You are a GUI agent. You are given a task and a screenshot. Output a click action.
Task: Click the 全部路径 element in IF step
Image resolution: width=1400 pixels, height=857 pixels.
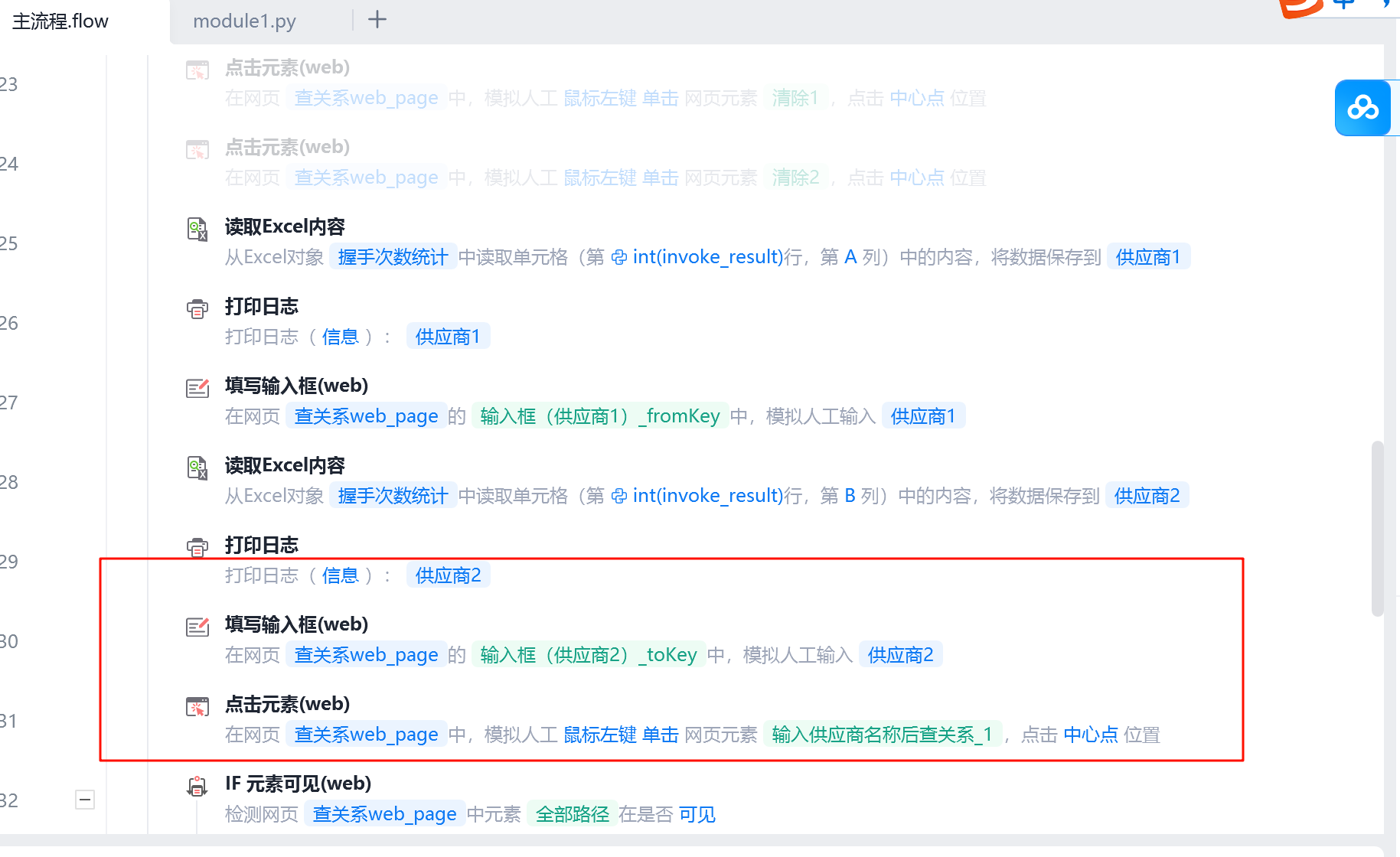tap(572, 814)
